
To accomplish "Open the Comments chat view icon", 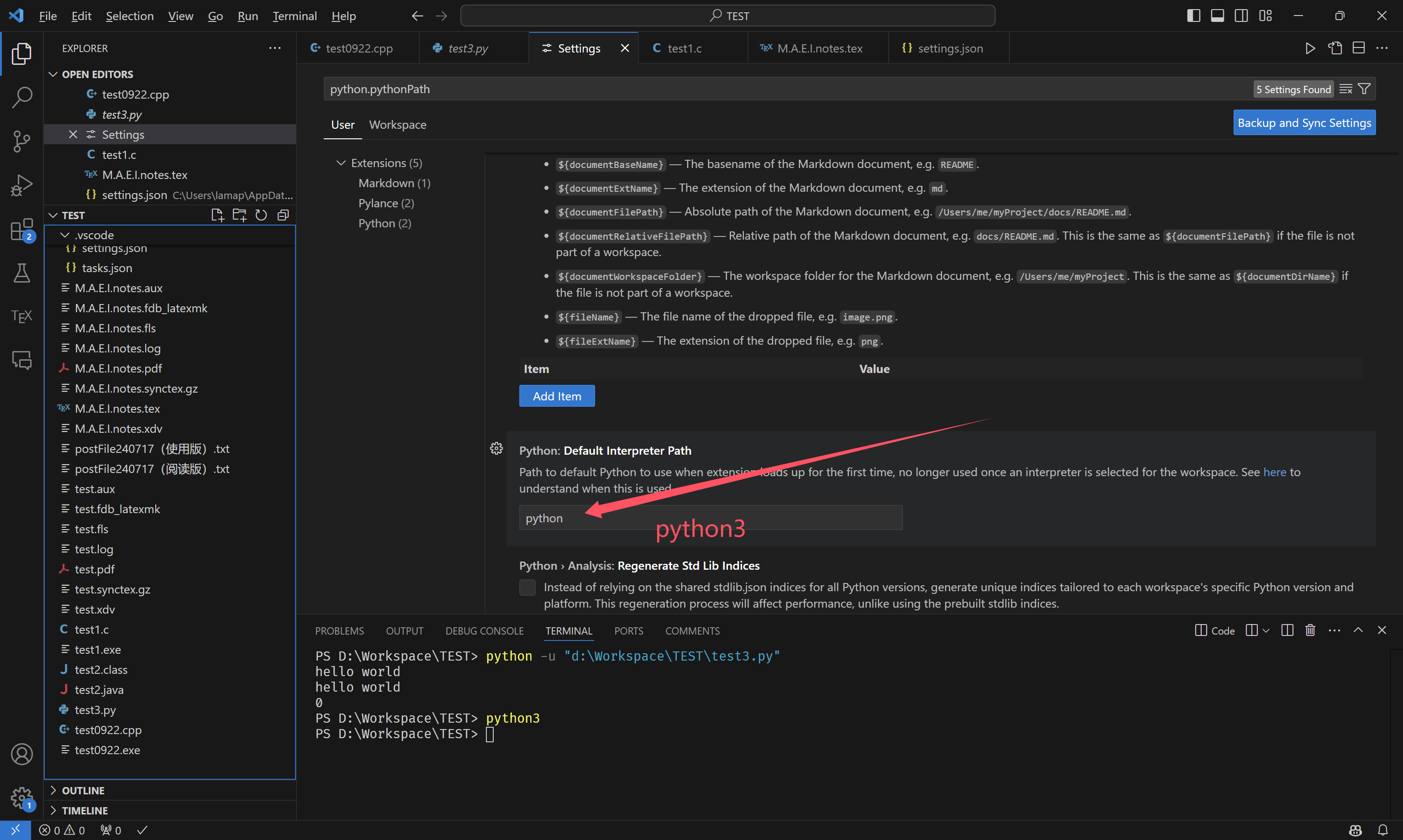I will click(21, 360).
